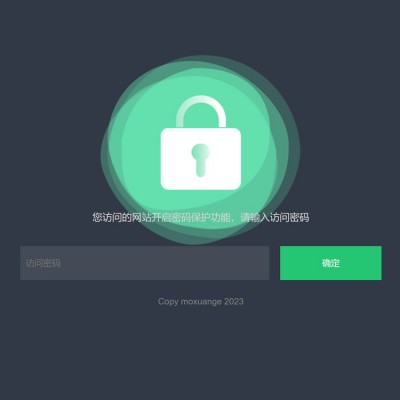The height and width of the screenshot is (400, 400).
Task: Click the 'Copy moxuange 2023' footer text
Action: point(201,302)
